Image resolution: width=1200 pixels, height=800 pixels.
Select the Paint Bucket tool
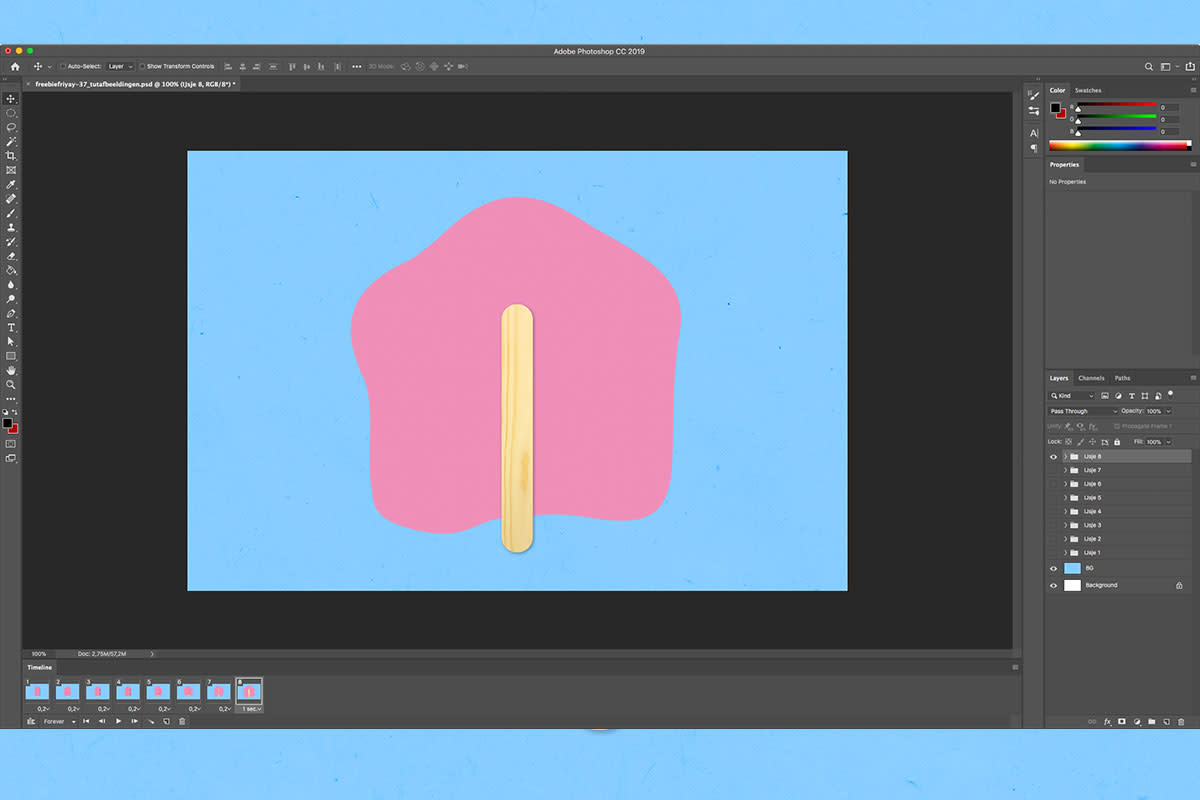11,270
